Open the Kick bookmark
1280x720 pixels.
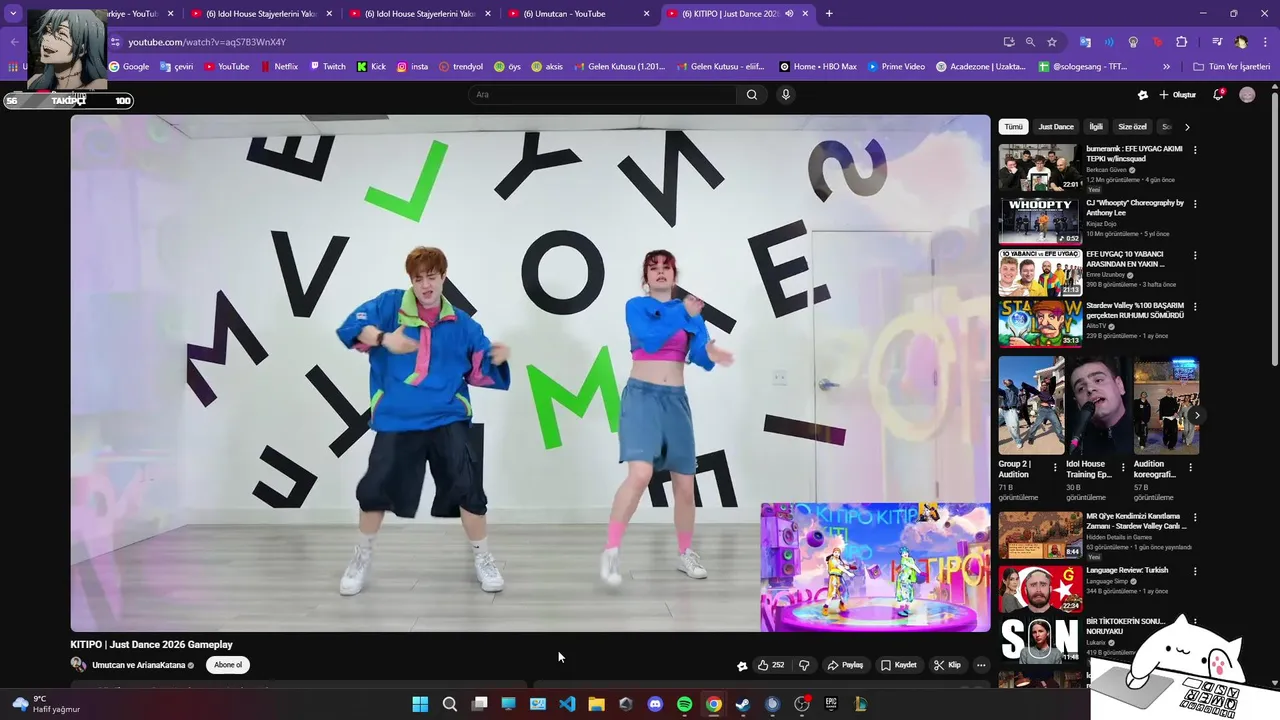pos(371,67)
